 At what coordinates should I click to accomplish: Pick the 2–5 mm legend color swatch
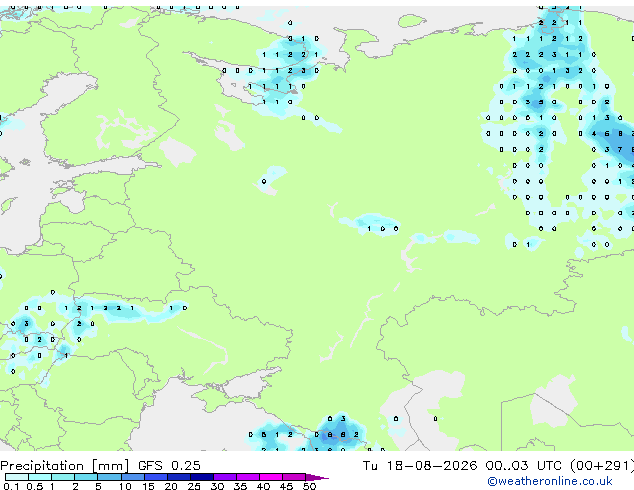pyautogui.click(x=86, y=477)
